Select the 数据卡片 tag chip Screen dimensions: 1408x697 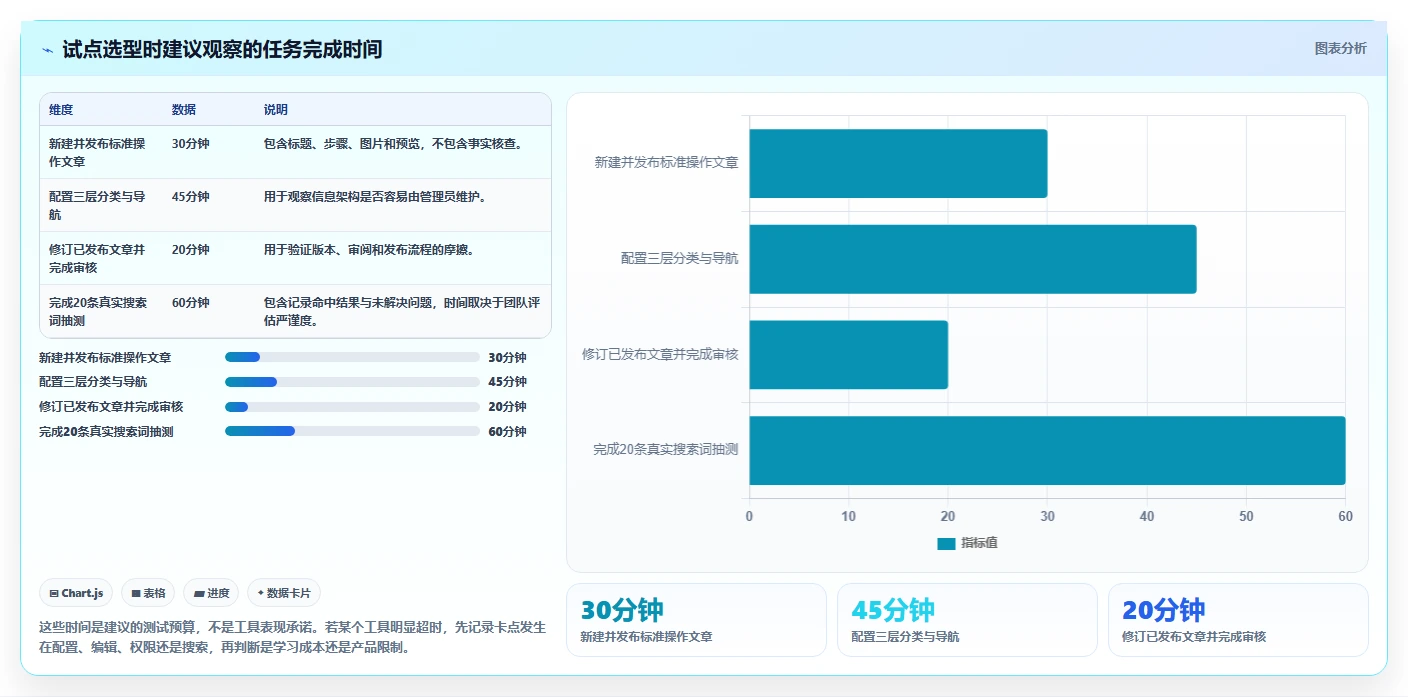click(284, 593)
